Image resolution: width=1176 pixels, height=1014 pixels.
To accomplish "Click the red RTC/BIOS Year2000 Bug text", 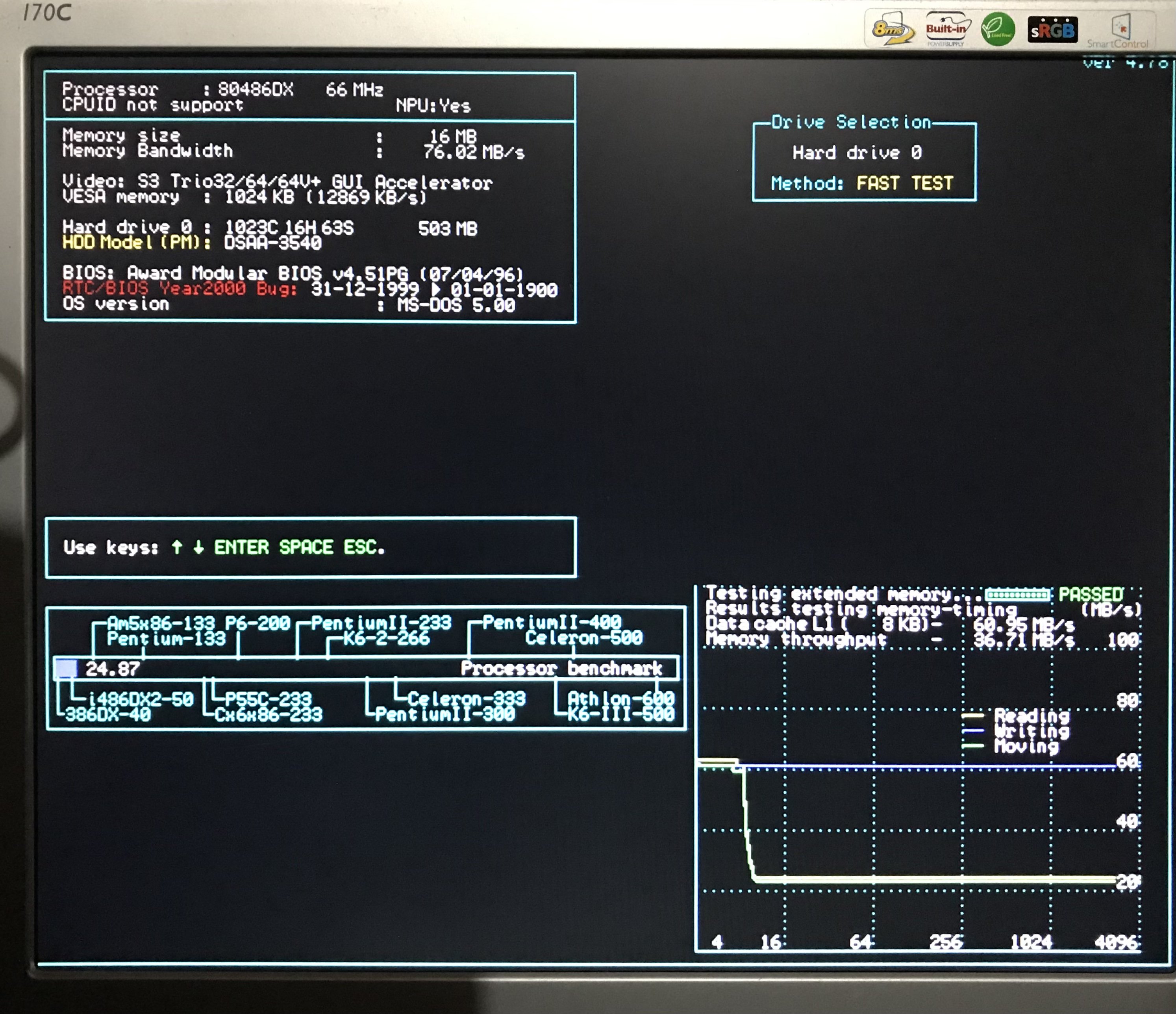I will (180, 288).
